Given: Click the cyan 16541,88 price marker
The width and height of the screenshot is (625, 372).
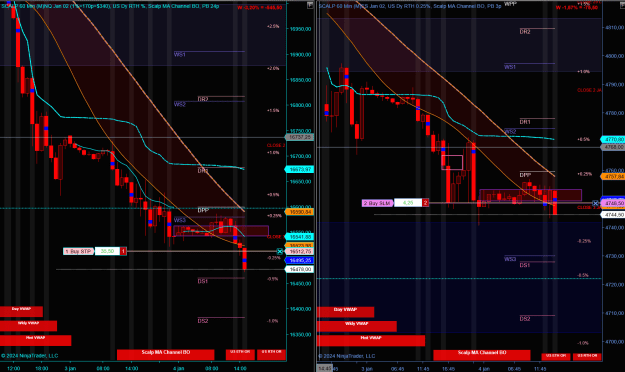Looking at the screenshot, I should pos(300,237).
